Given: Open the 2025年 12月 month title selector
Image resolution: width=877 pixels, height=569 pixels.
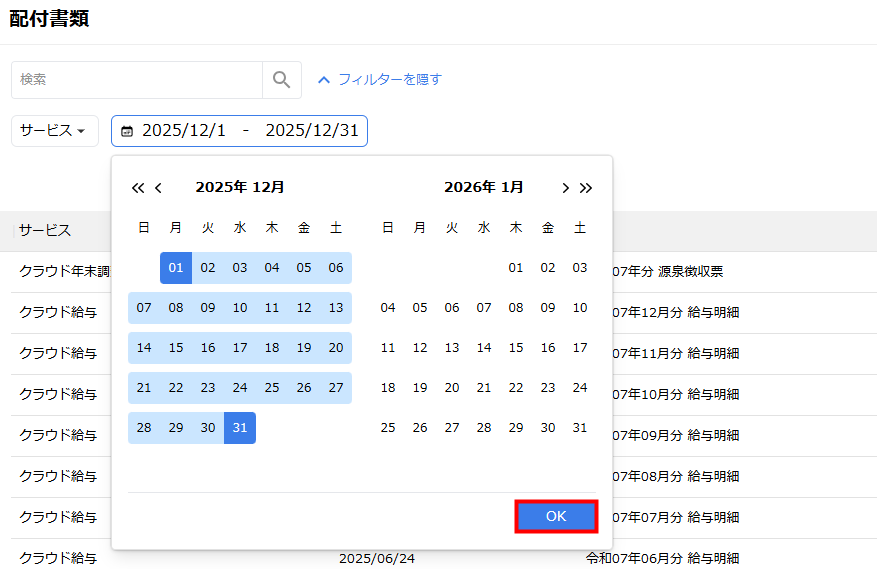Looking at the screenshot, I should [x=240, y=187].
